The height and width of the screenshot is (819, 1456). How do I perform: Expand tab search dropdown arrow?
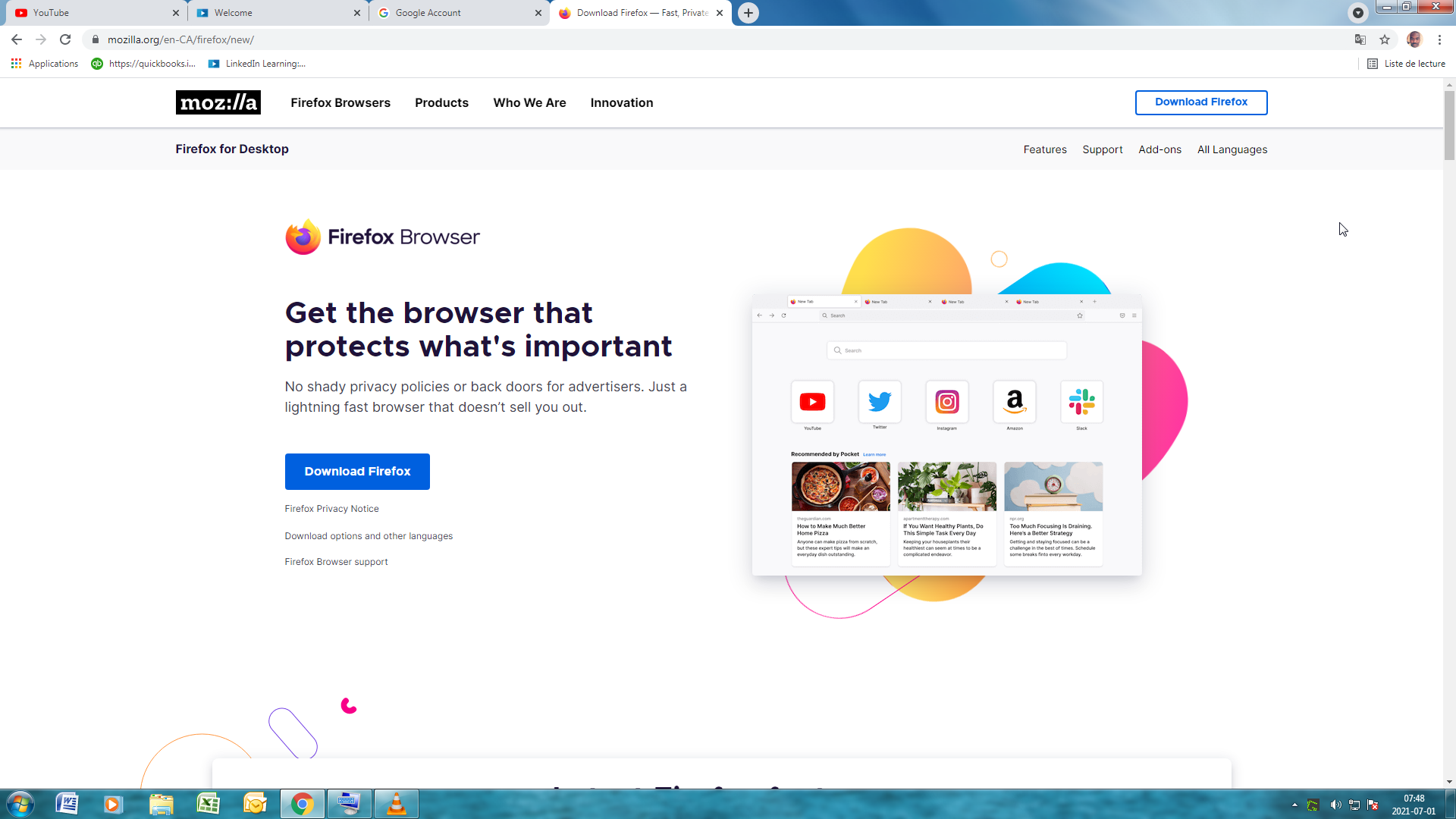(1357, 13)
